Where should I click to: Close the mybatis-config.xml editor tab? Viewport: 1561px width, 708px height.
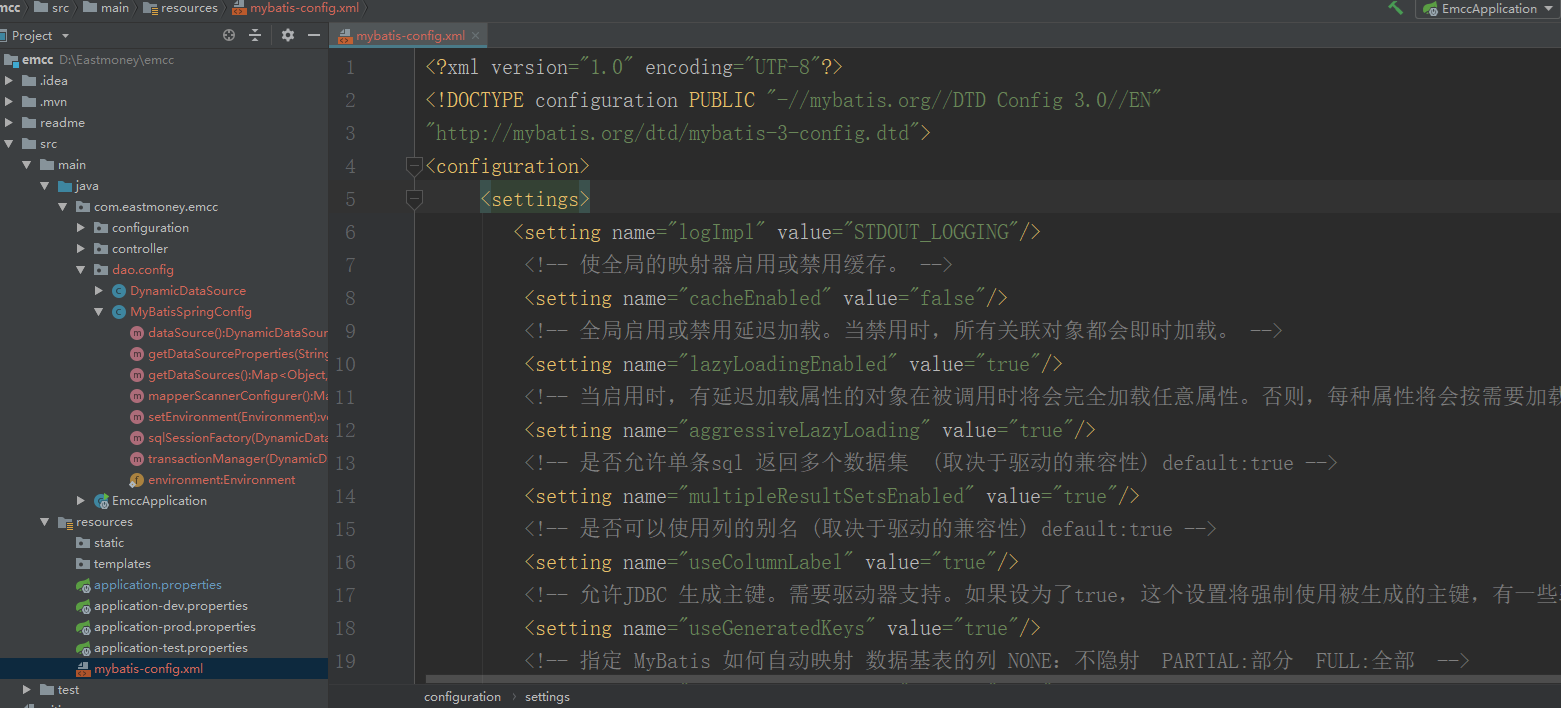[x=476, y=35]
